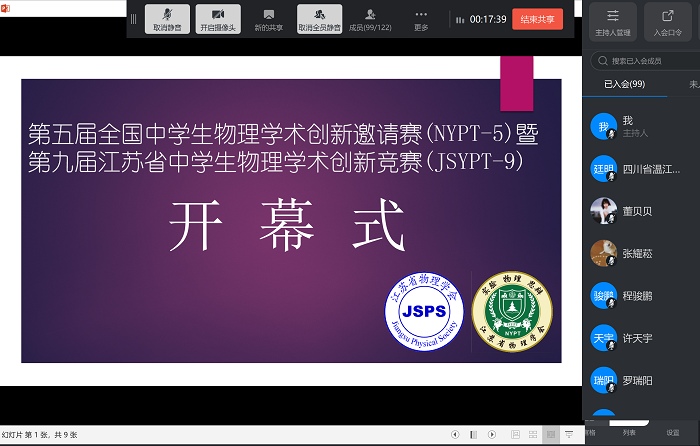Start a new share via 新的共享
Image resolution: width=700 pixels, height=446 pixels.
point(269,20)
